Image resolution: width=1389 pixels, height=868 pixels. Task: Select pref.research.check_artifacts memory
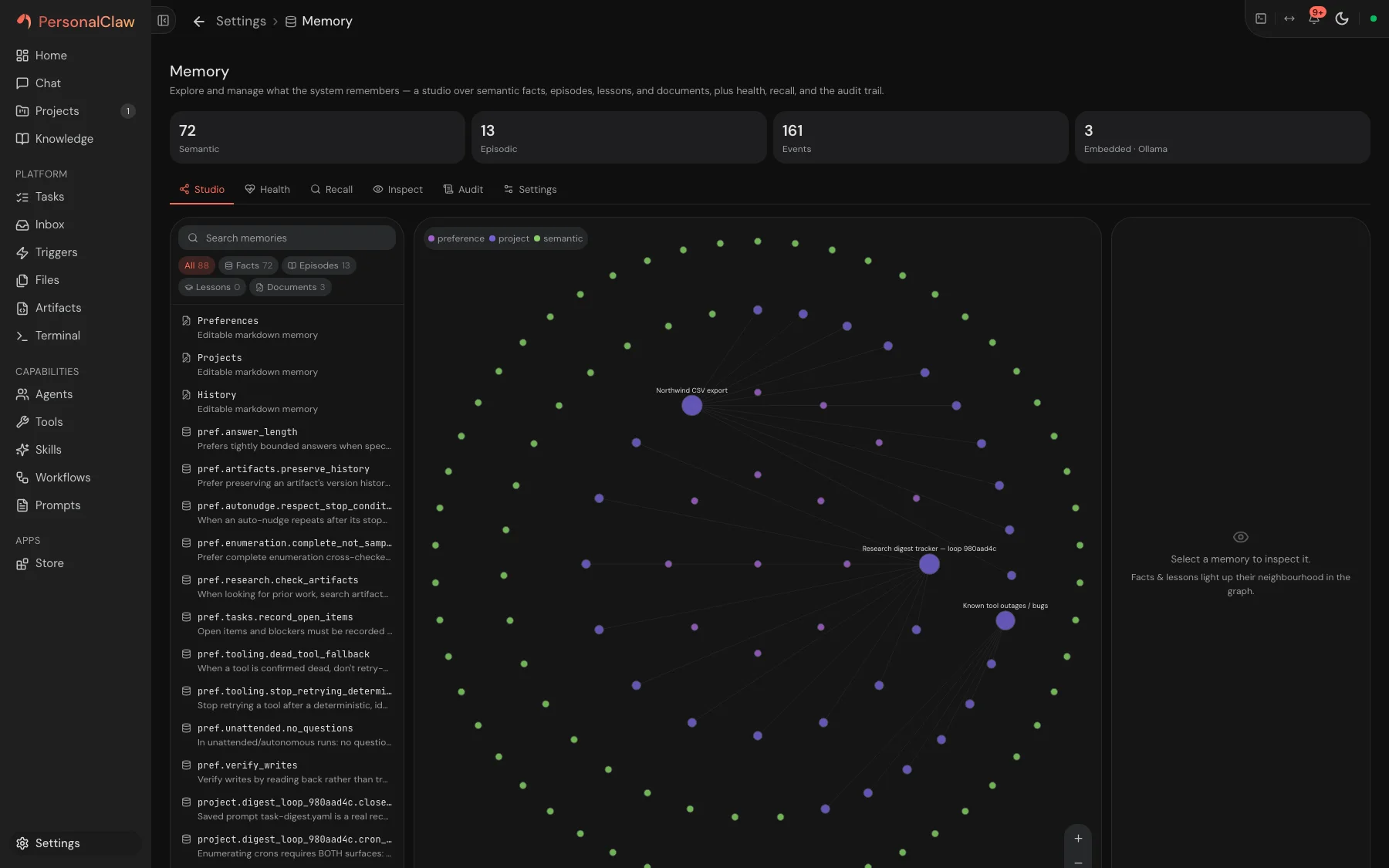click(287, 586)
